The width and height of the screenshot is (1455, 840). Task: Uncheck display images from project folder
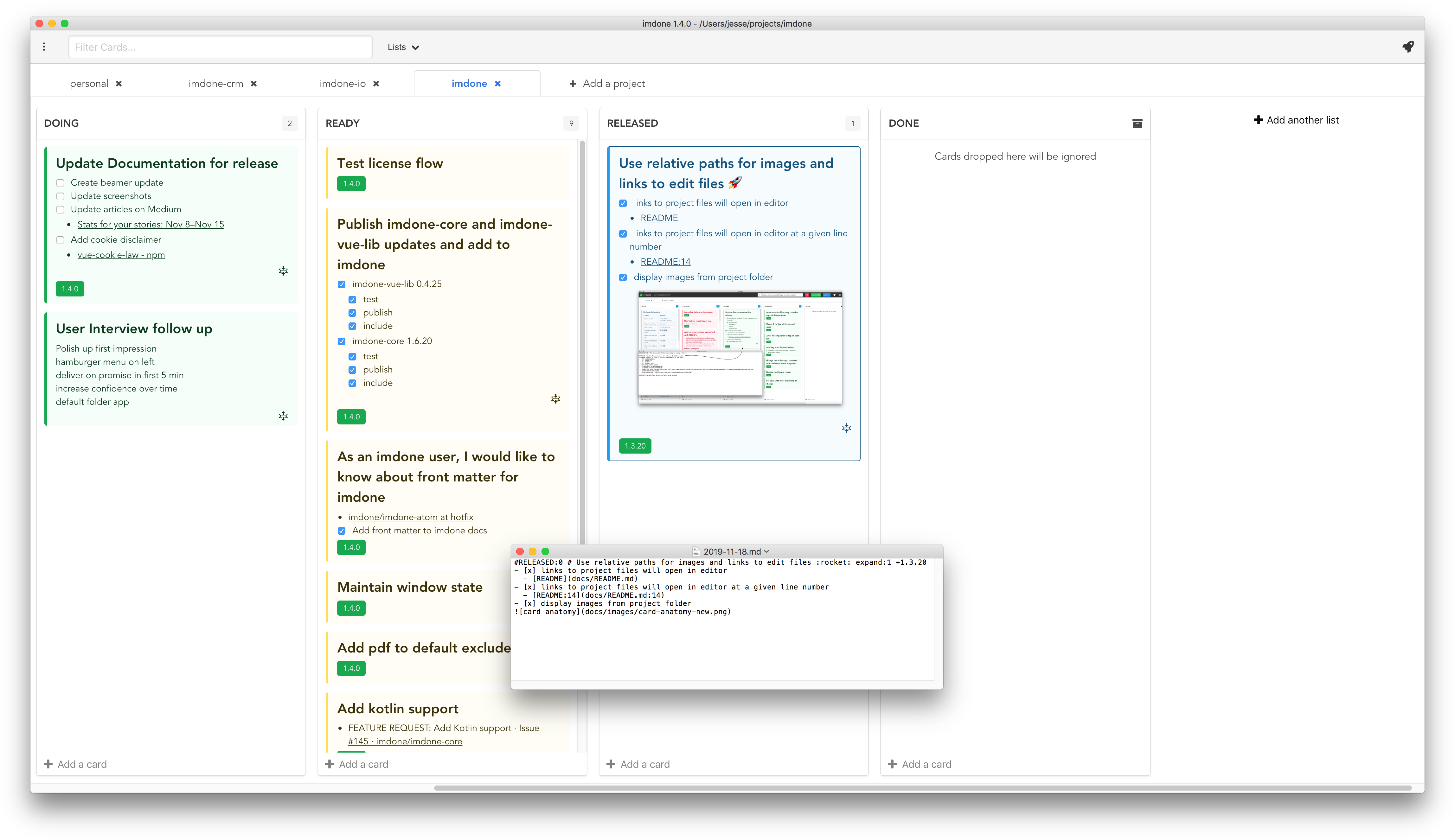coord(623,277)
